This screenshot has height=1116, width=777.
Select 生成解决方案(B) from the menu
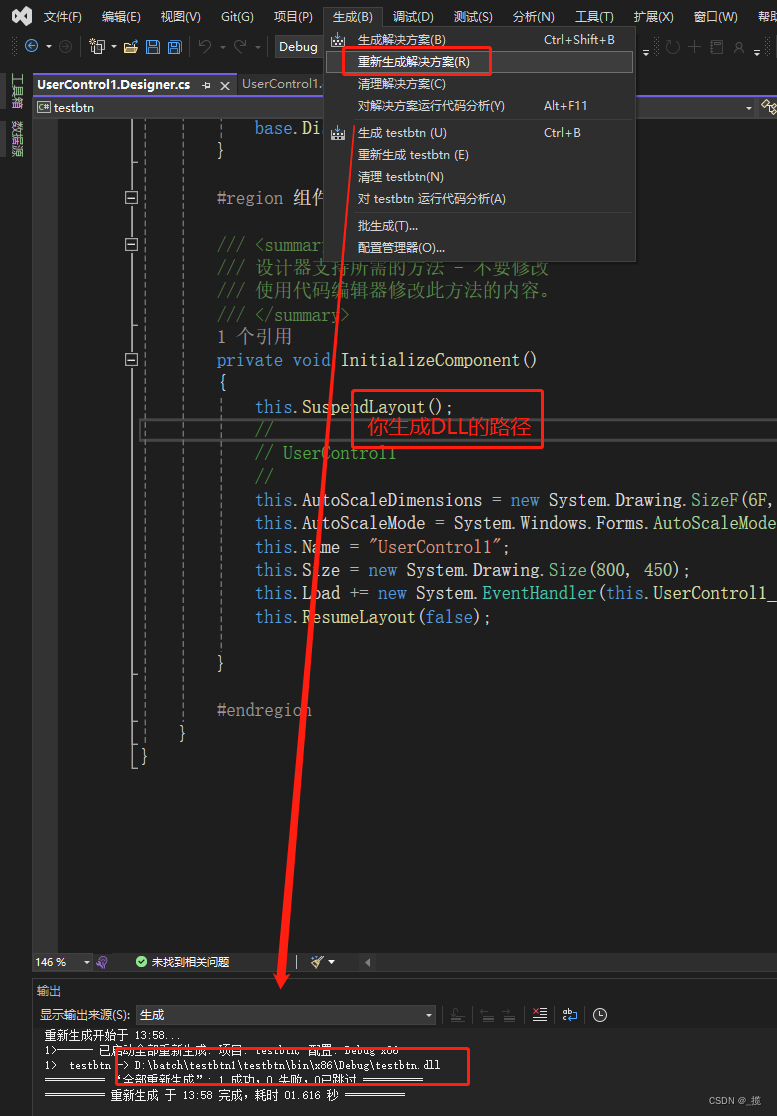click(480, 40)
